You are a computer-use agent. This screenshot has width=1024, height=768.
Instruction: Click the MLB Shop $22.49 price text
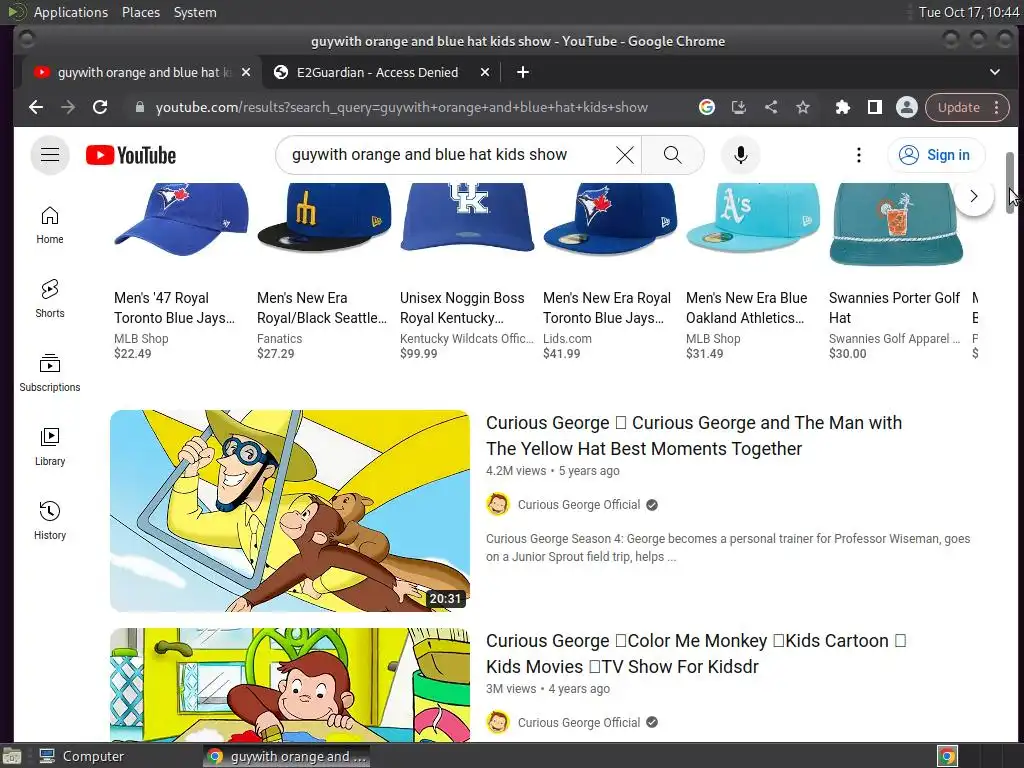pos(133,354)
